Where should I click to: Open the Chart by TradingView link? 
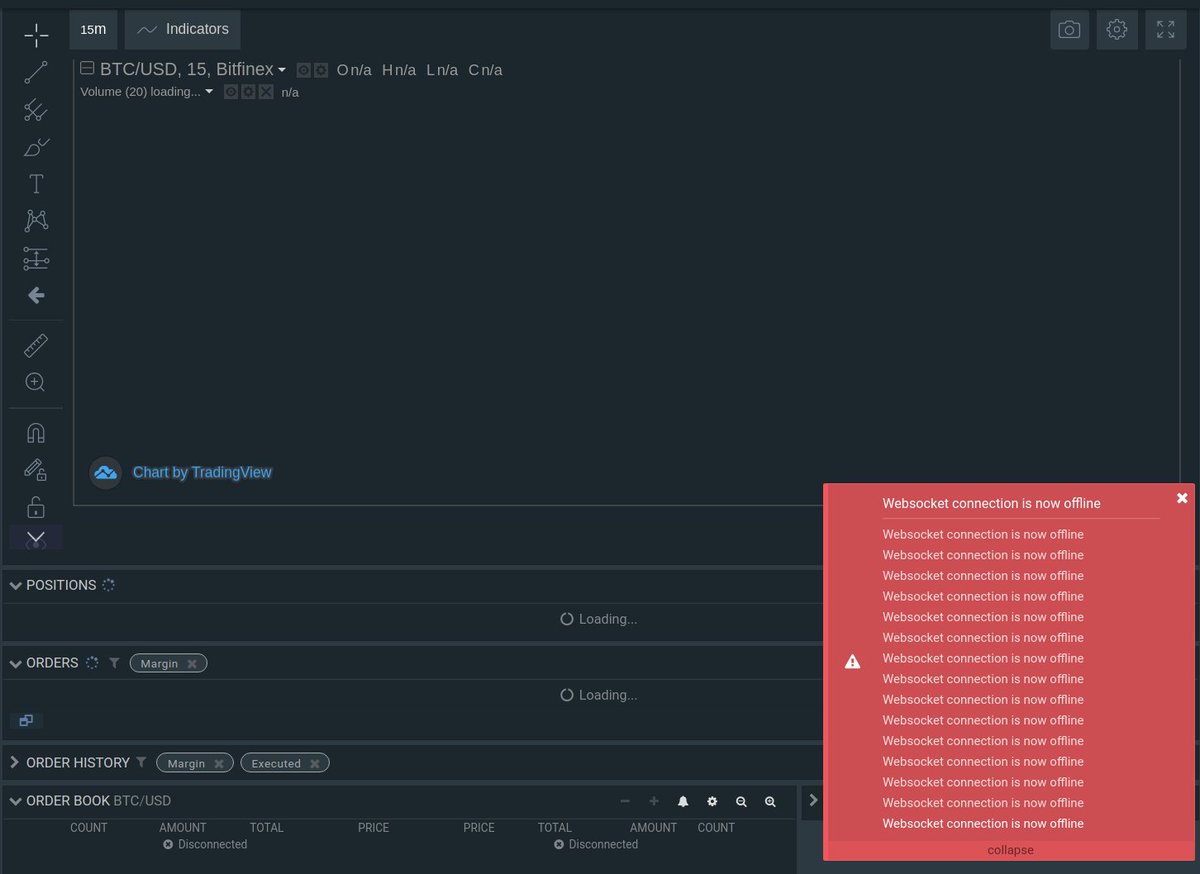[x=202, y=472]
